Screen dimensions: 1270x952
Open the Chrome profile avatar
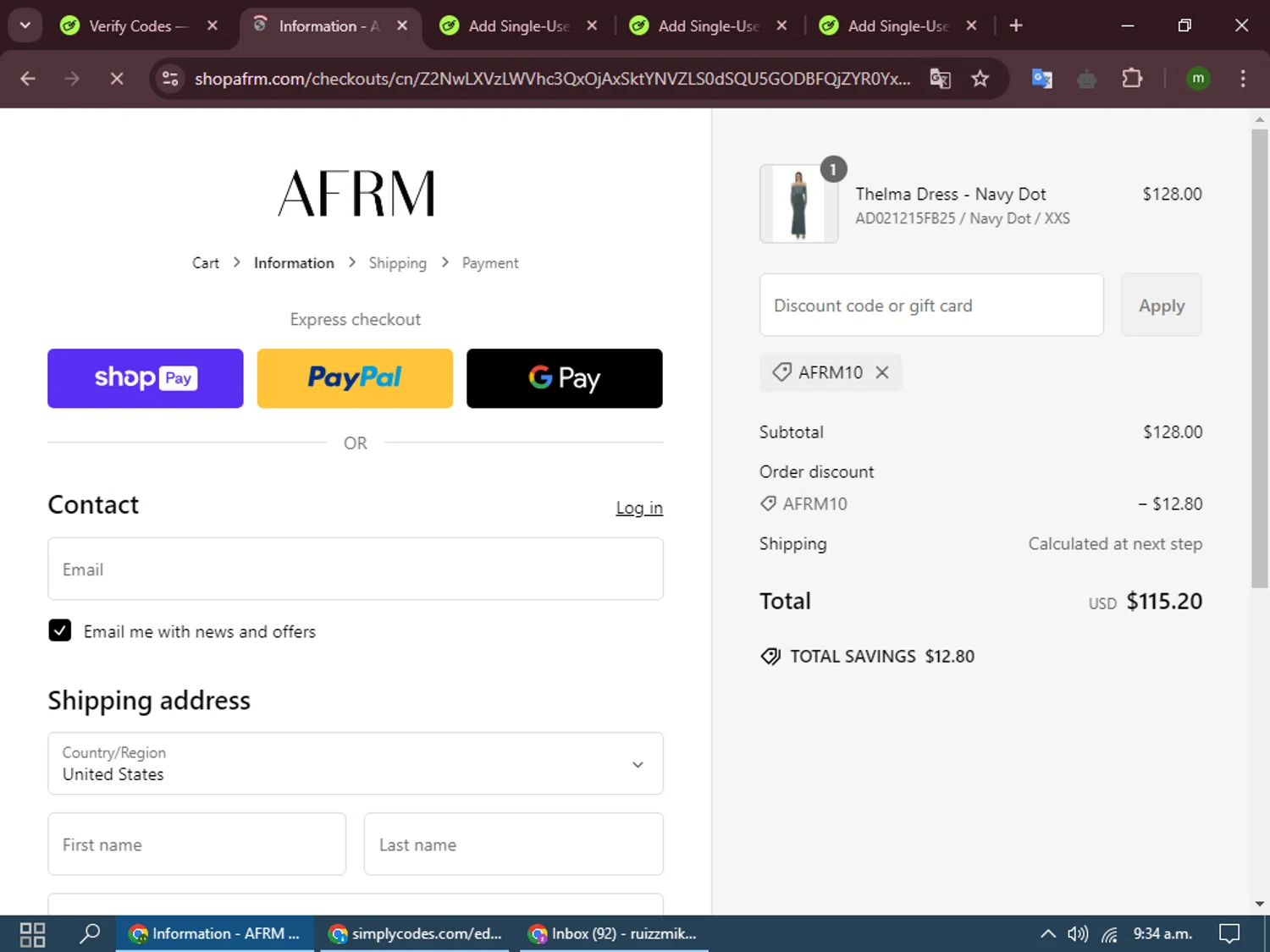[x=1197, y=79]
